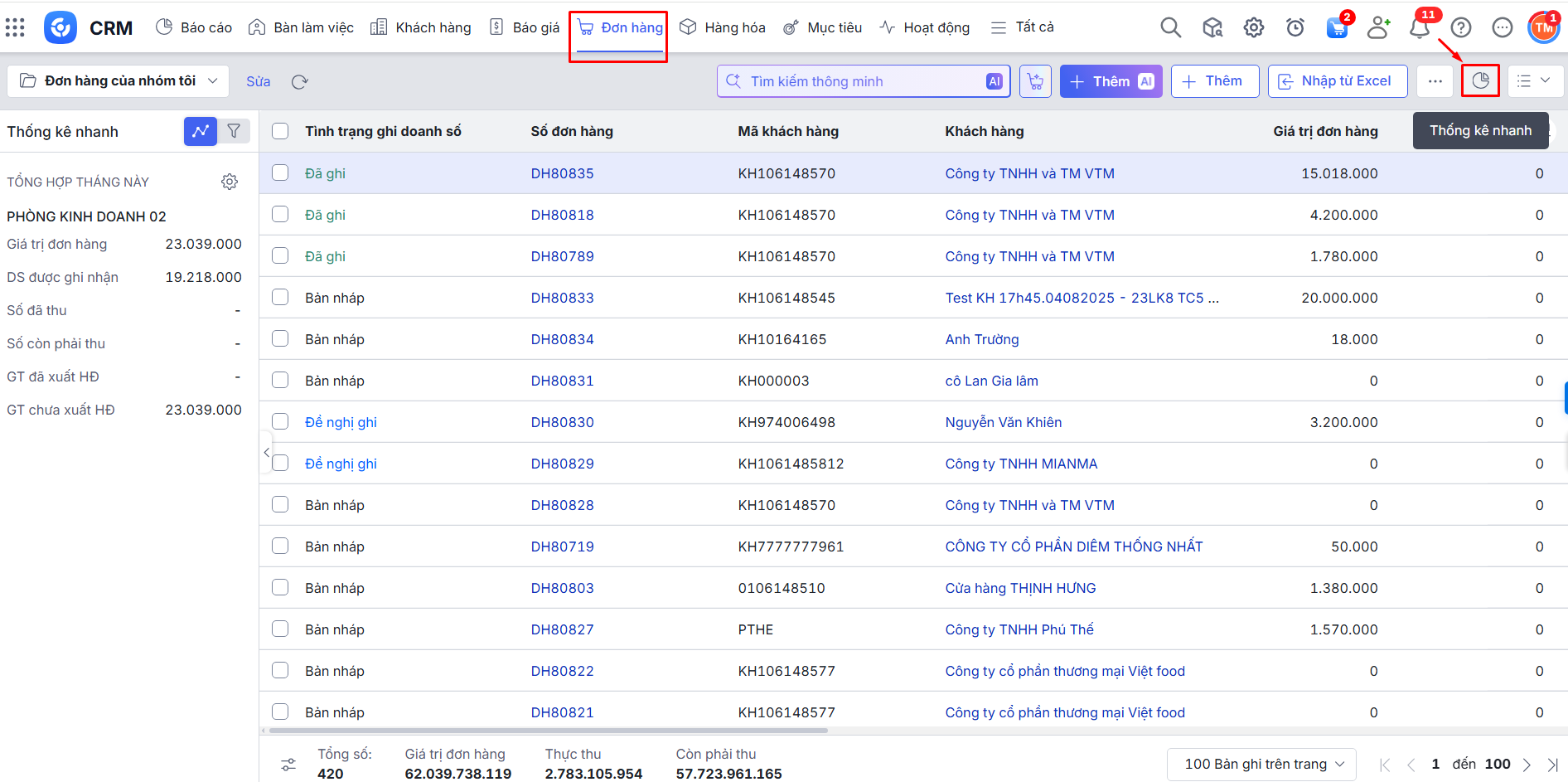Open the filter funnel in statistics panel
The image size is (1568, 782).
click(234, 131)
